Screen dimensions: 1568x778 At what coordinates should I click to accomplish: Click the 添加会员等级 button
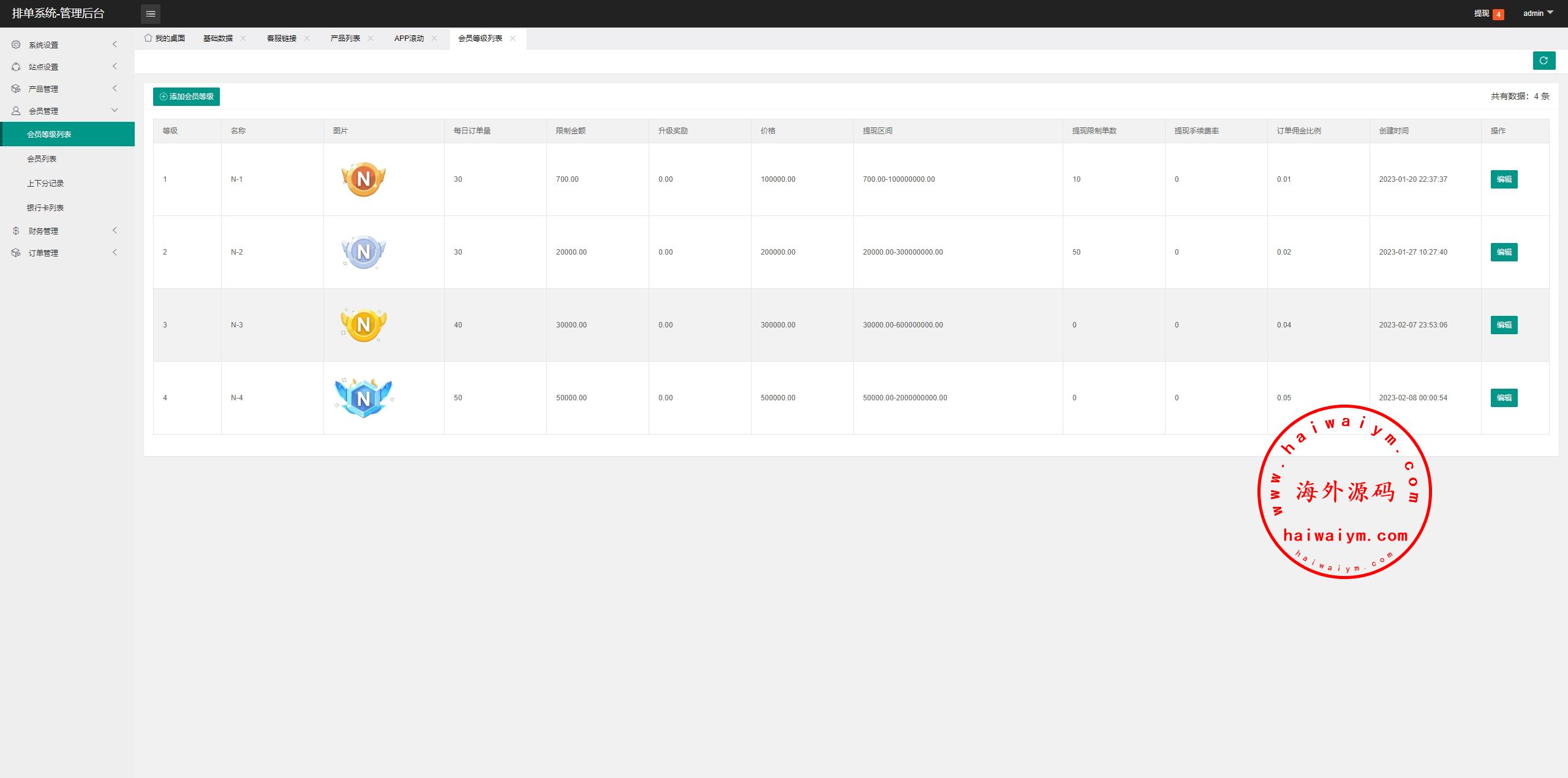tap(186, 97)
